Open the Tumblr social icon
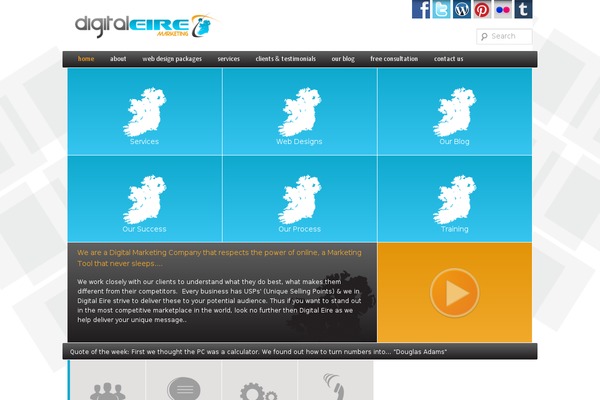This screenshot has width=600, height=400. tap(523, 9)
